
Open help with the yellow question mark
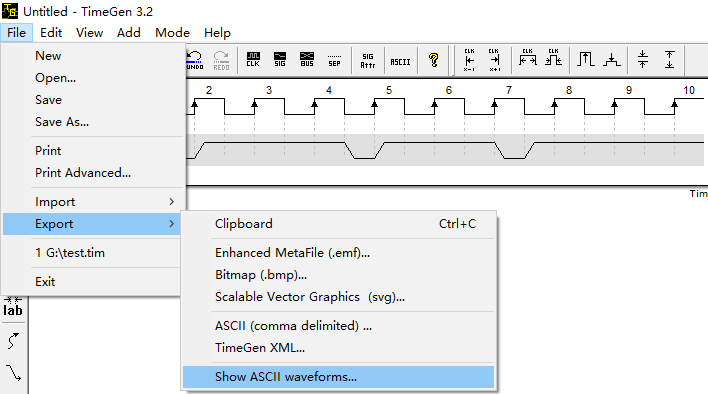click(433, 60)
